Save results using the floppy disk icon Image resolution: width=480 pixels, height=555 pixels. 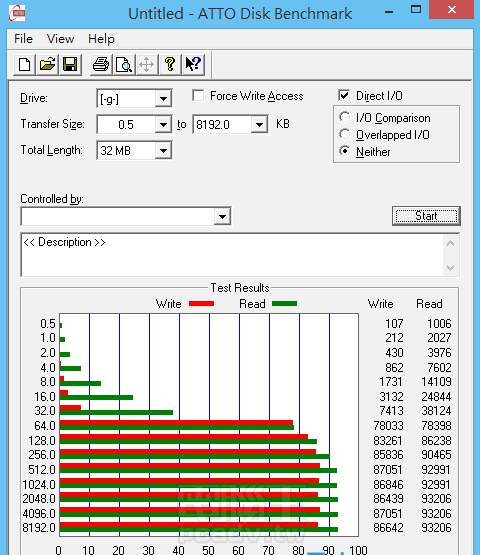pos(70,65)
